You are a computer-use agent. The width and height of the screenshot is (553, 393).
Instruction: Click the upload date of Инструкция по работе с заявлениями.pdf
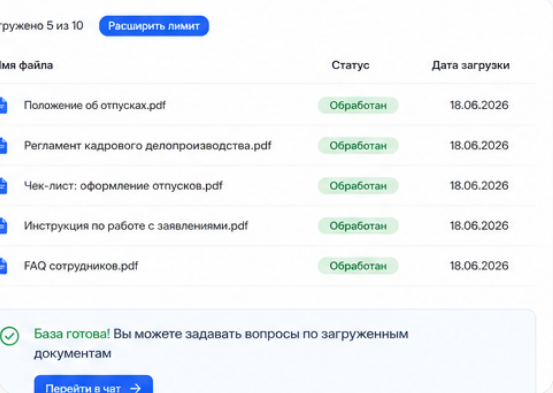click(479, 226)
